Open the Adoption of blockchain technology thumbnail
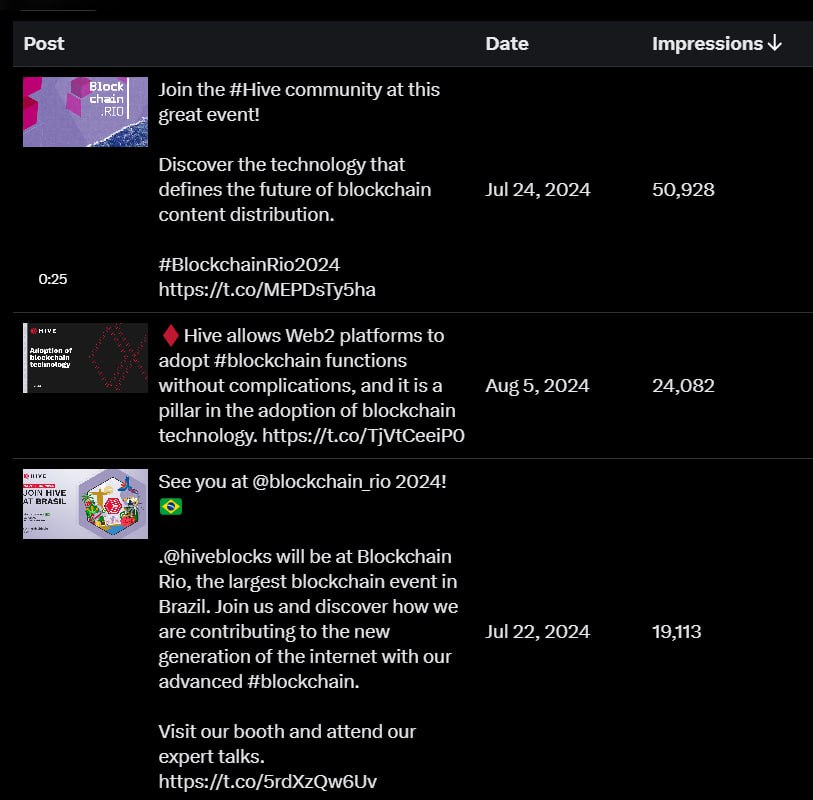The height and width of the screenshot is (800, 813). pyautogui.click(x=86, y=358)
